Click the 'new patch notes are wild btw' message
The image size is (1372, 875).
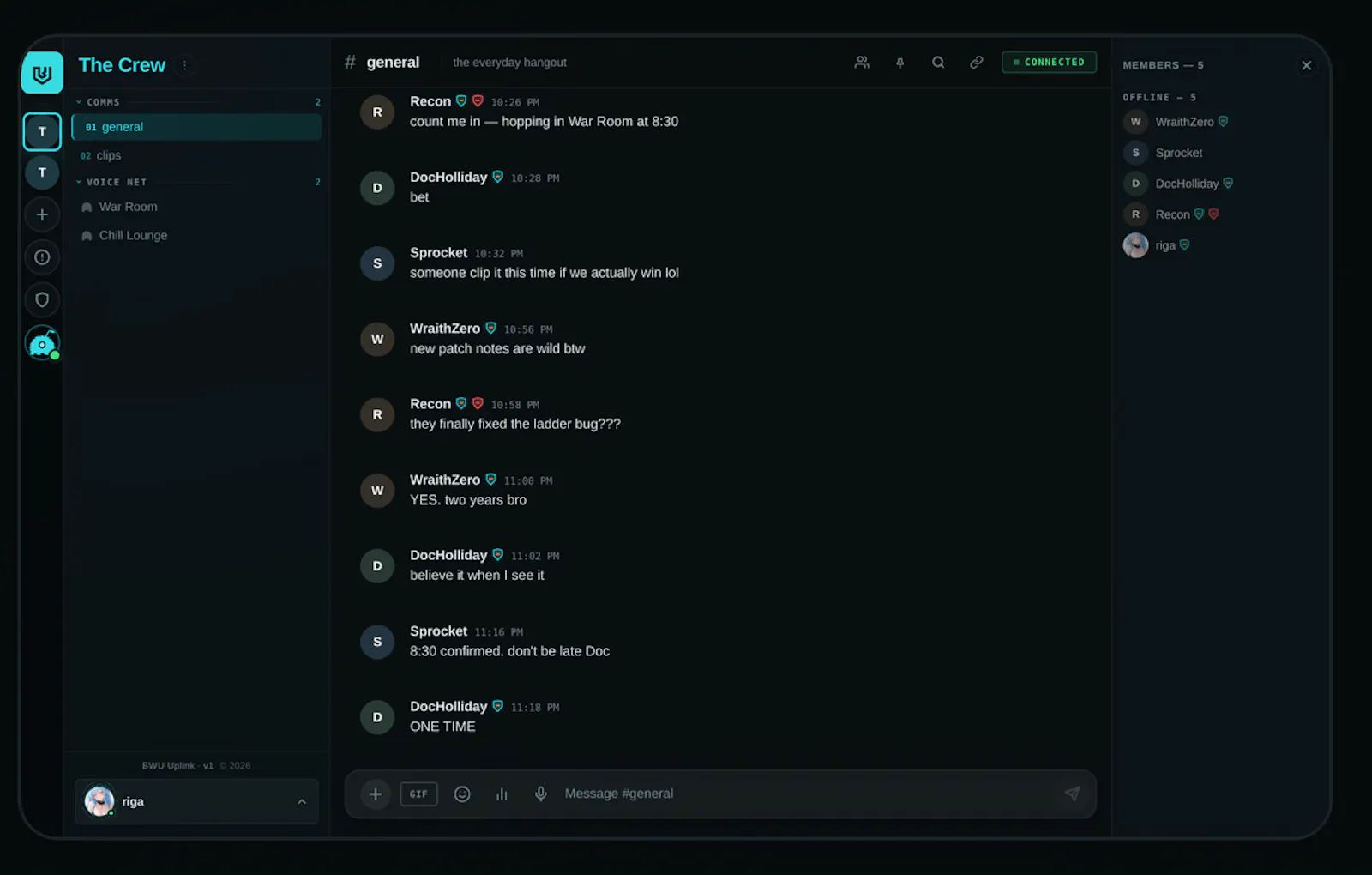(497, 349)
